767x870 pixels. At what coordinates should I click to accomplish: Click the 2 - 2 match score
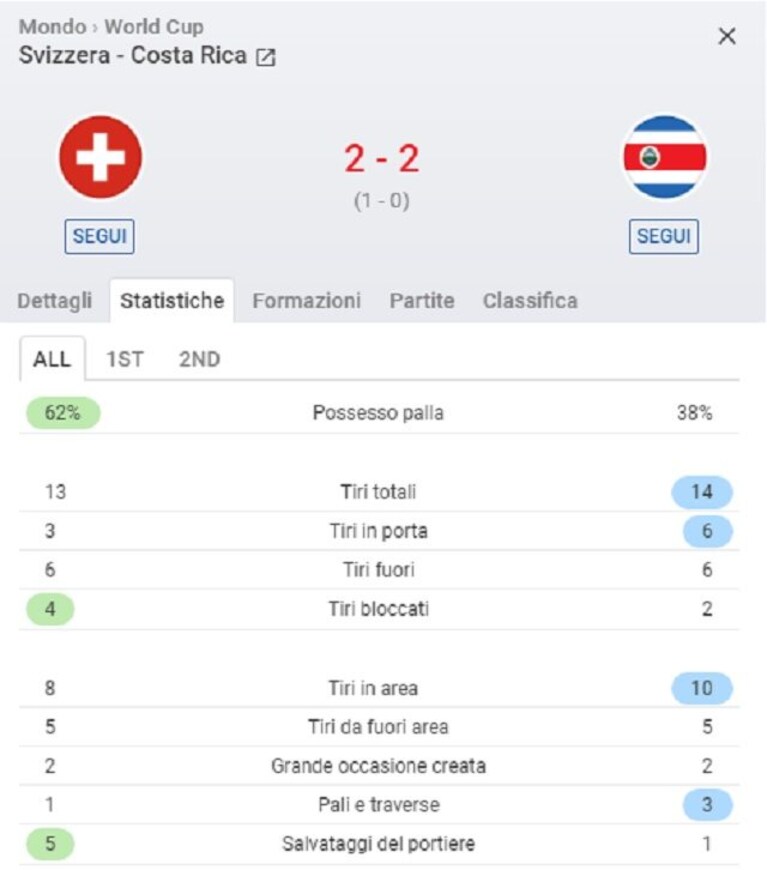[382, 159]
